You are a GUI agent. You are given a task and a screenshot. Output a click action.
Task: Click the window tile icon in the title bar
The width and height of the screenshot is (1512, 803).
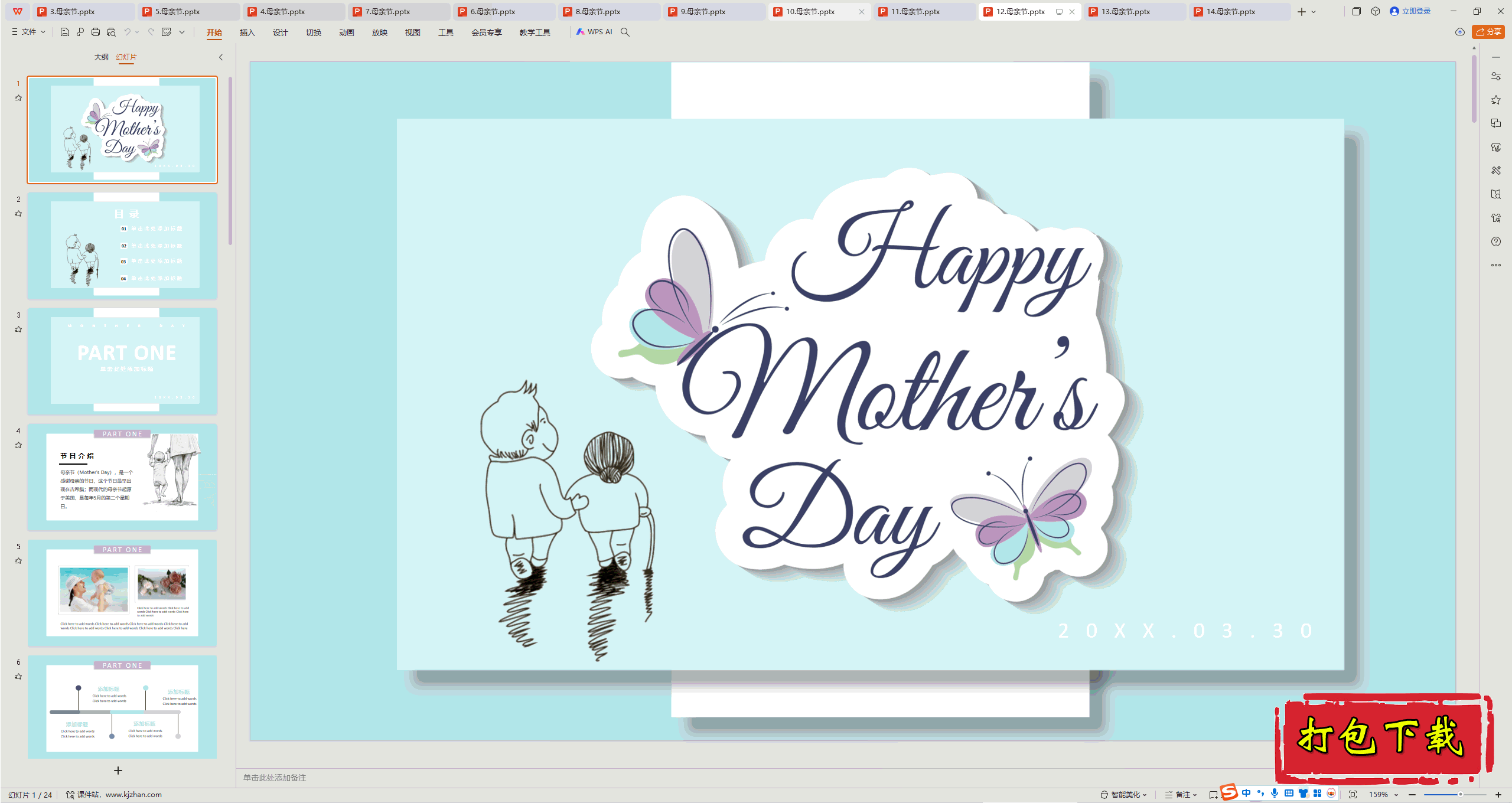tap(1357, 11)
